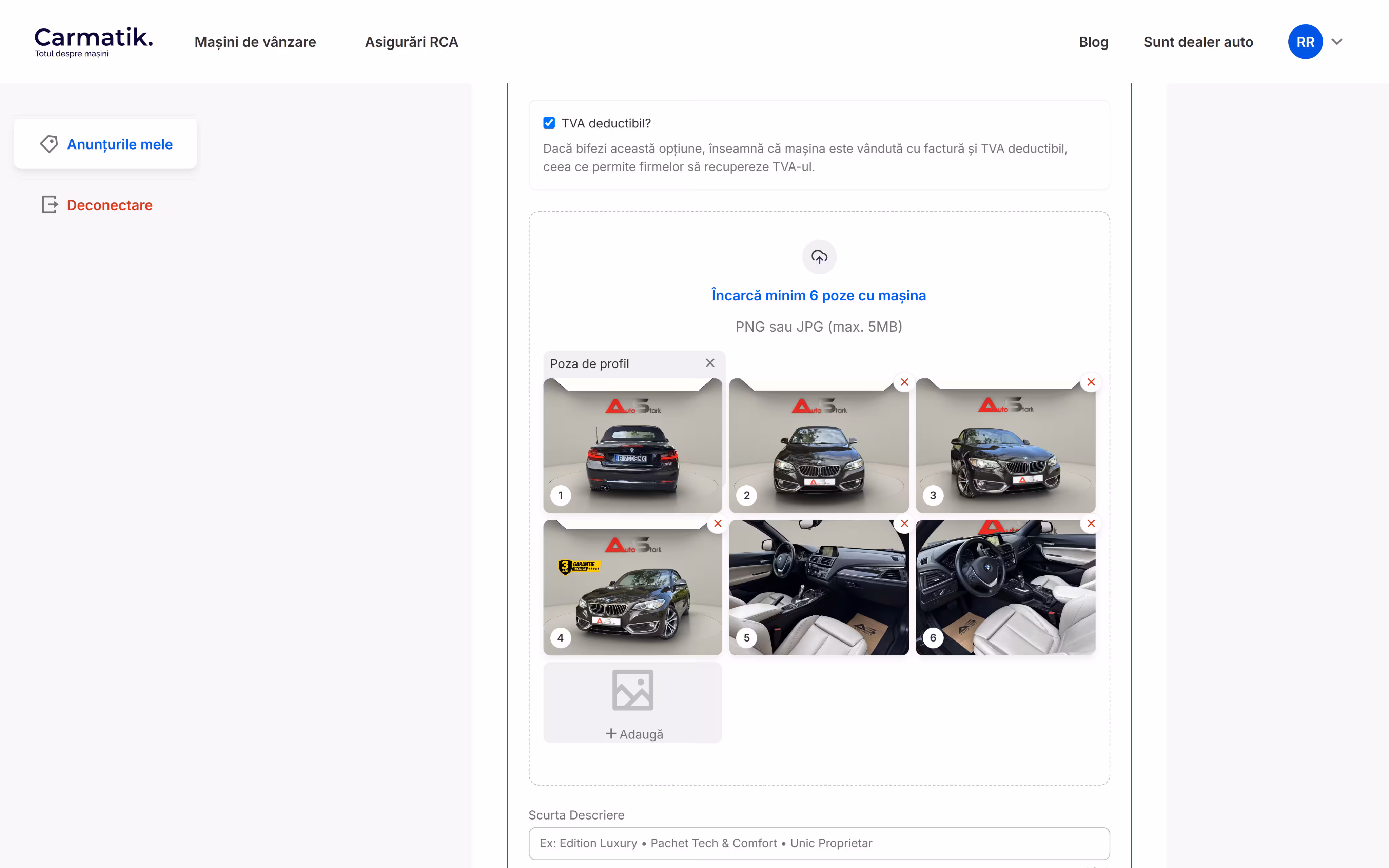Image resolution: width=1389 pixels, height=868 pixels.
Task: Dismiss the Poza de profil label
Action: [710, 363]
